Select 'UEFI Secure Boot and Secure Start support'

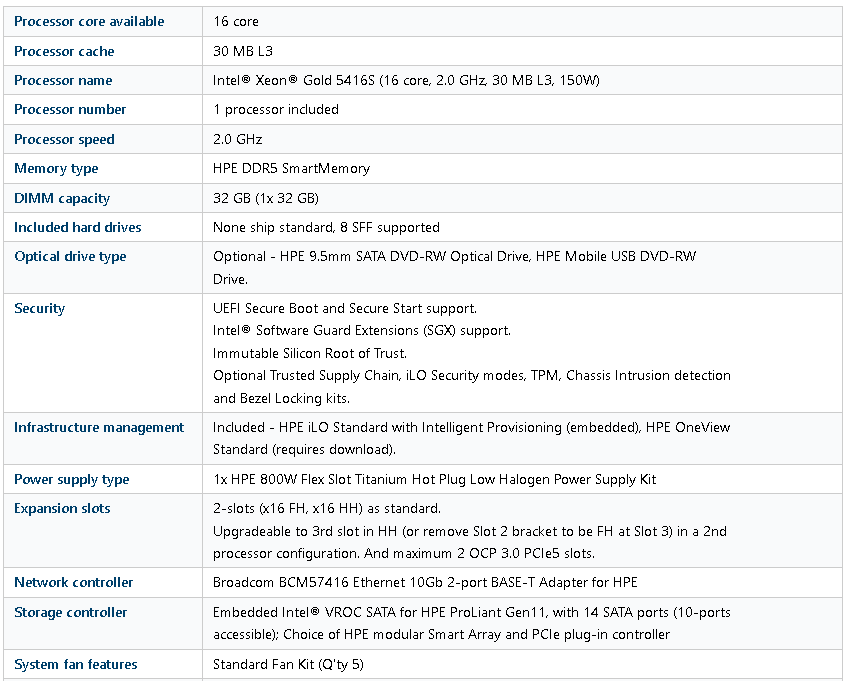pyautogui.click(x=345, y=309)
